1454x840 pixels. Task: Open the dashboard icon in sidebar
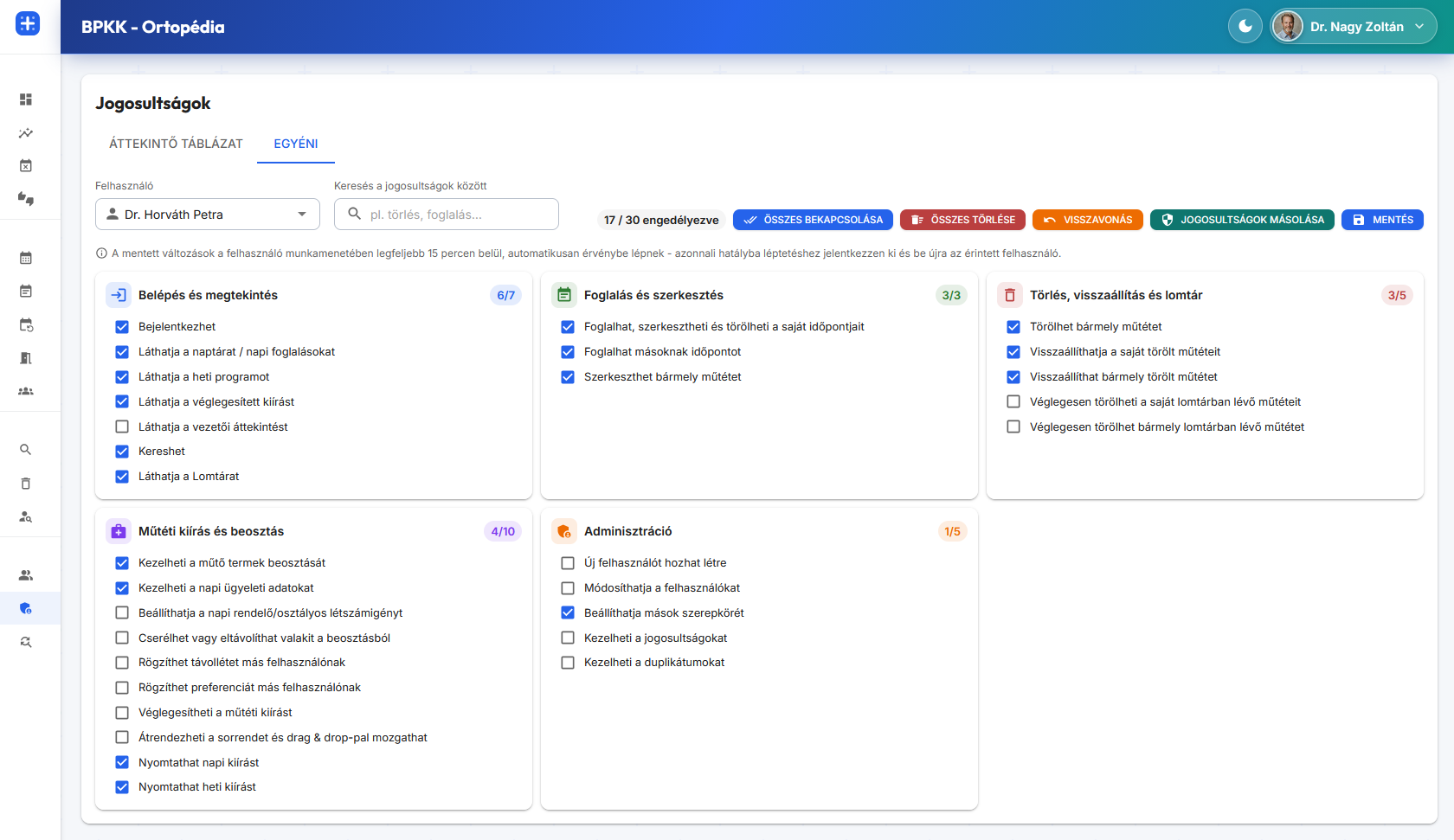(26, 99)
